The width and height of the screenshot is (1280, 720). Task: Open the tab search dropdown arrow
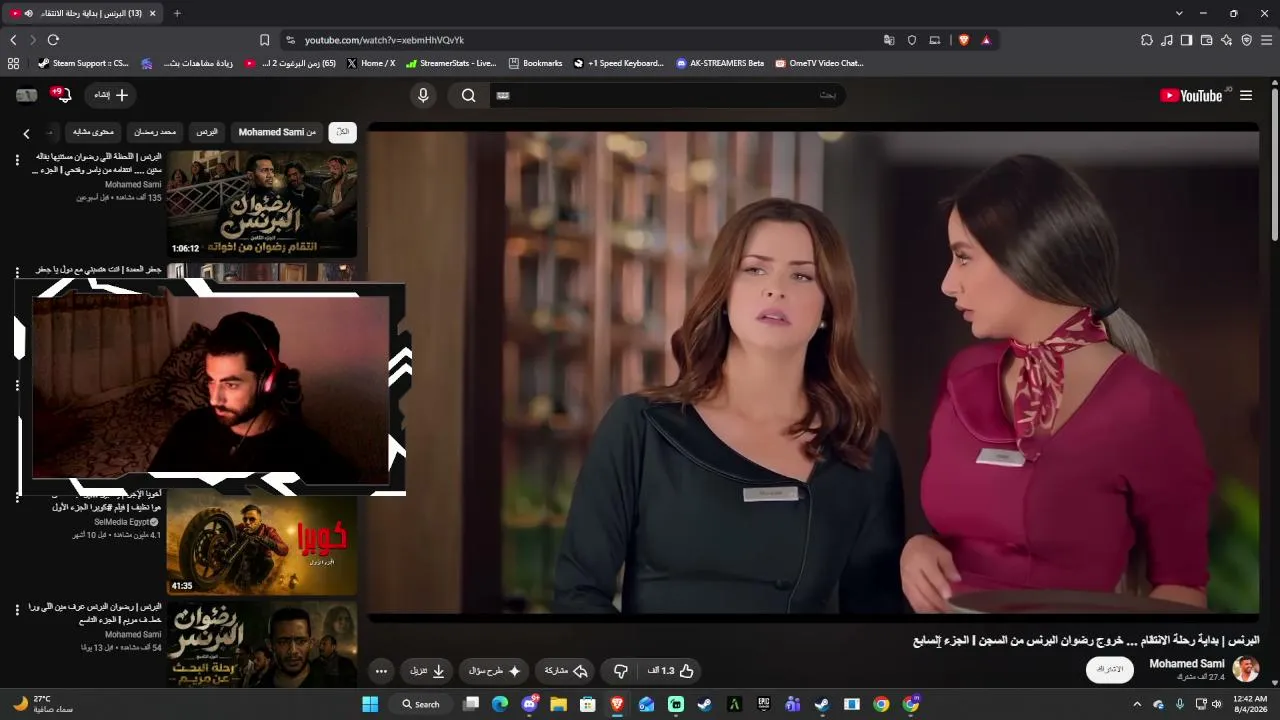tap(1179, 13)
